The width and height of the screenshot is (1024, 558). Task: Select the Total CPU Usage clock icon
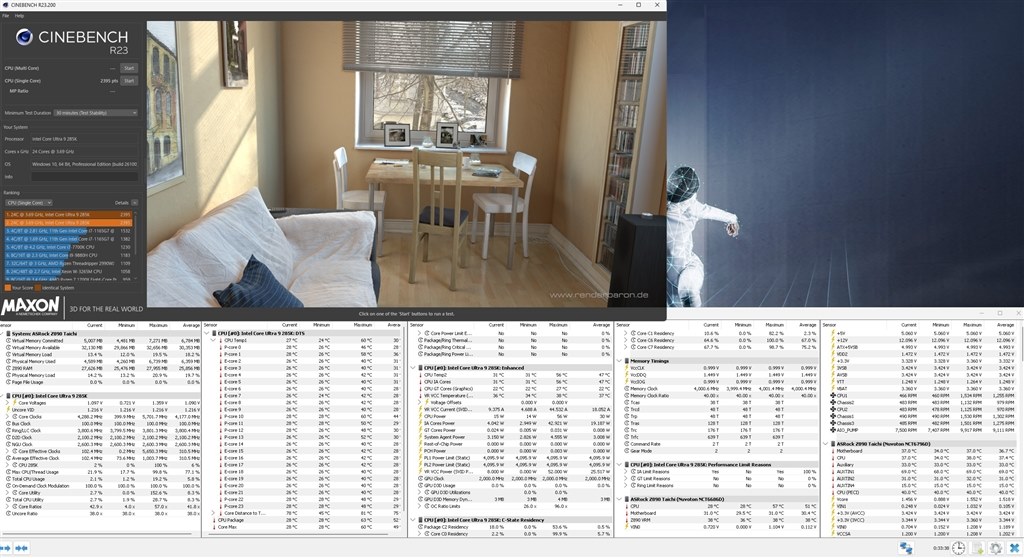pyautogui.click(x=8, y=479)
